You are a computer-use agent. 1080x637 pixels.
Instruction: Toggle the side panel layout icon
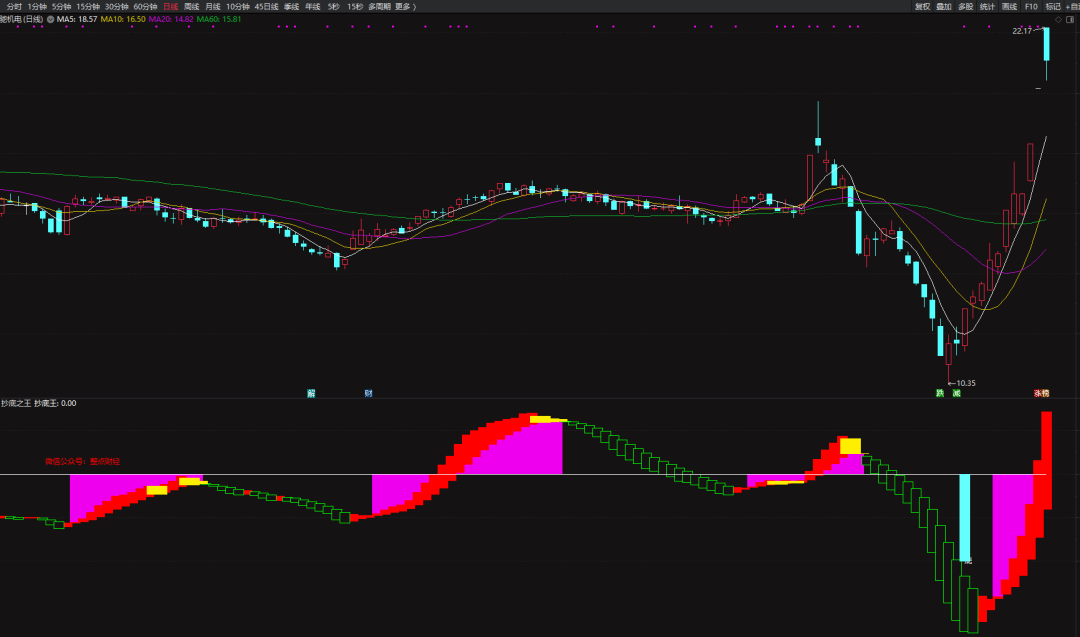1070,19
